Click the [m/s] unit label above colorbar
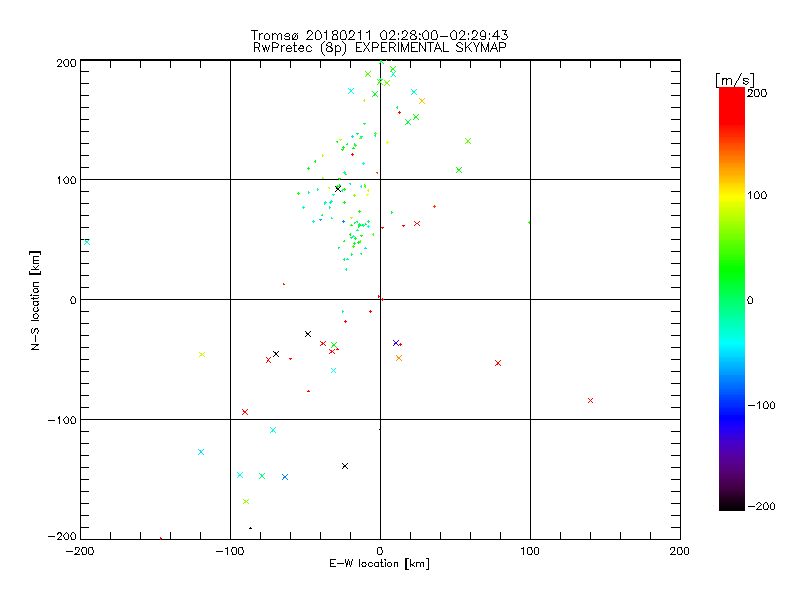 coord(734,80)
